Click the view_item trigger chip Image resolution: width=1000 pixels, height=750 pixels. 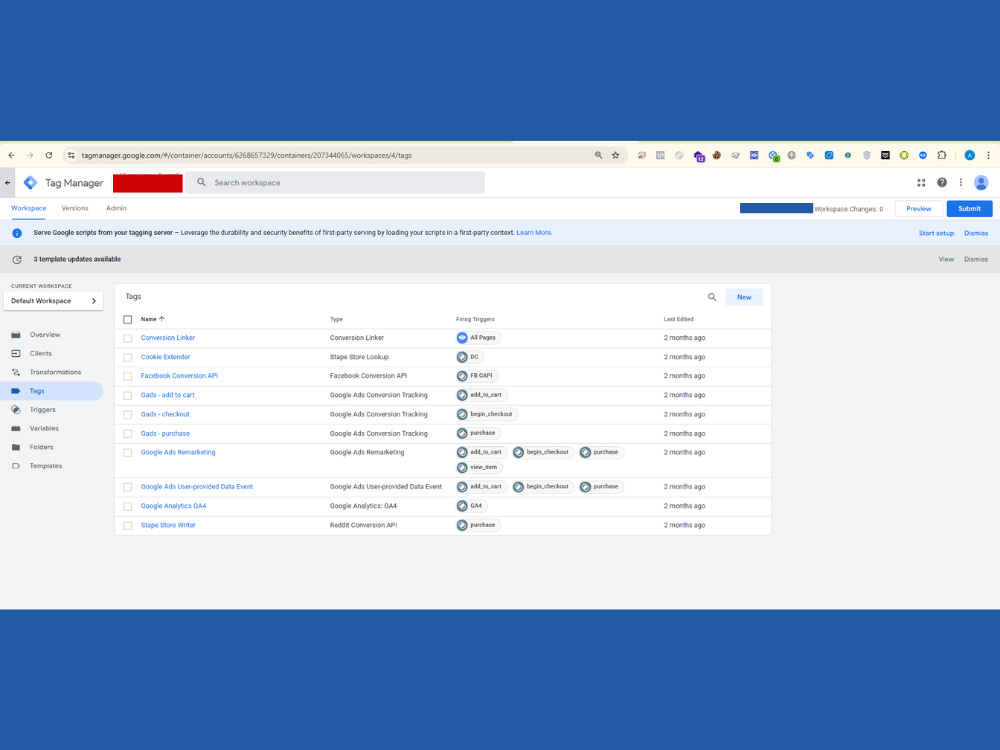point(479,467)
